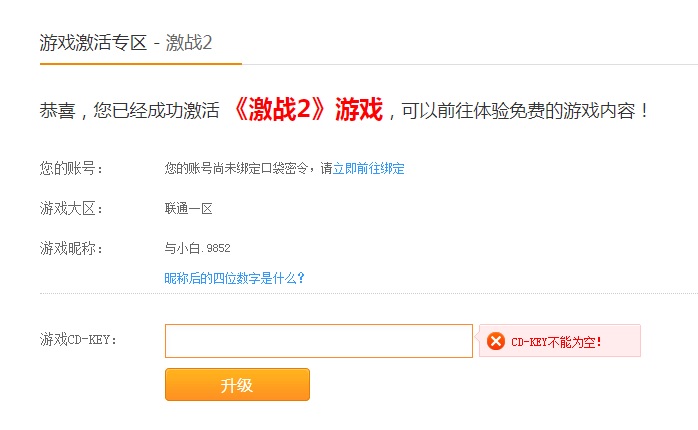Screen dimensions: 698x430
Task: Click the 您的账号: label
Action: point(72,169)
